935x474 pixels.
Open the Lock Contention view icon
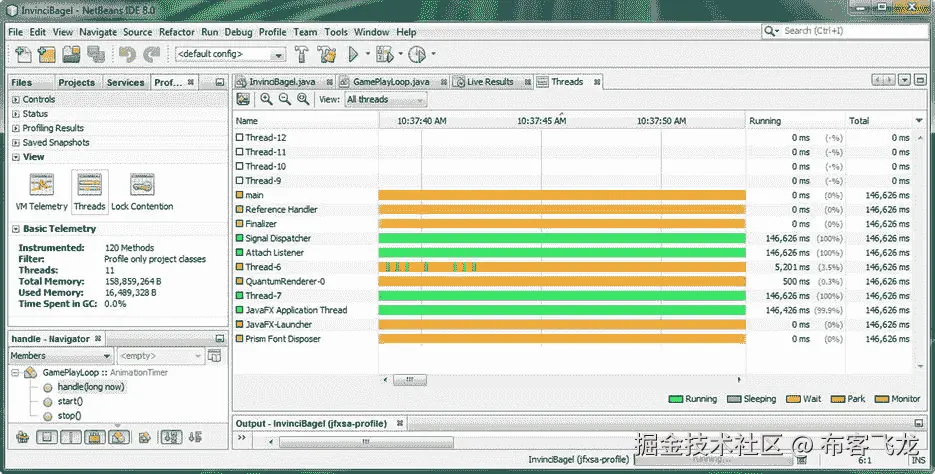tap(142, 192)
